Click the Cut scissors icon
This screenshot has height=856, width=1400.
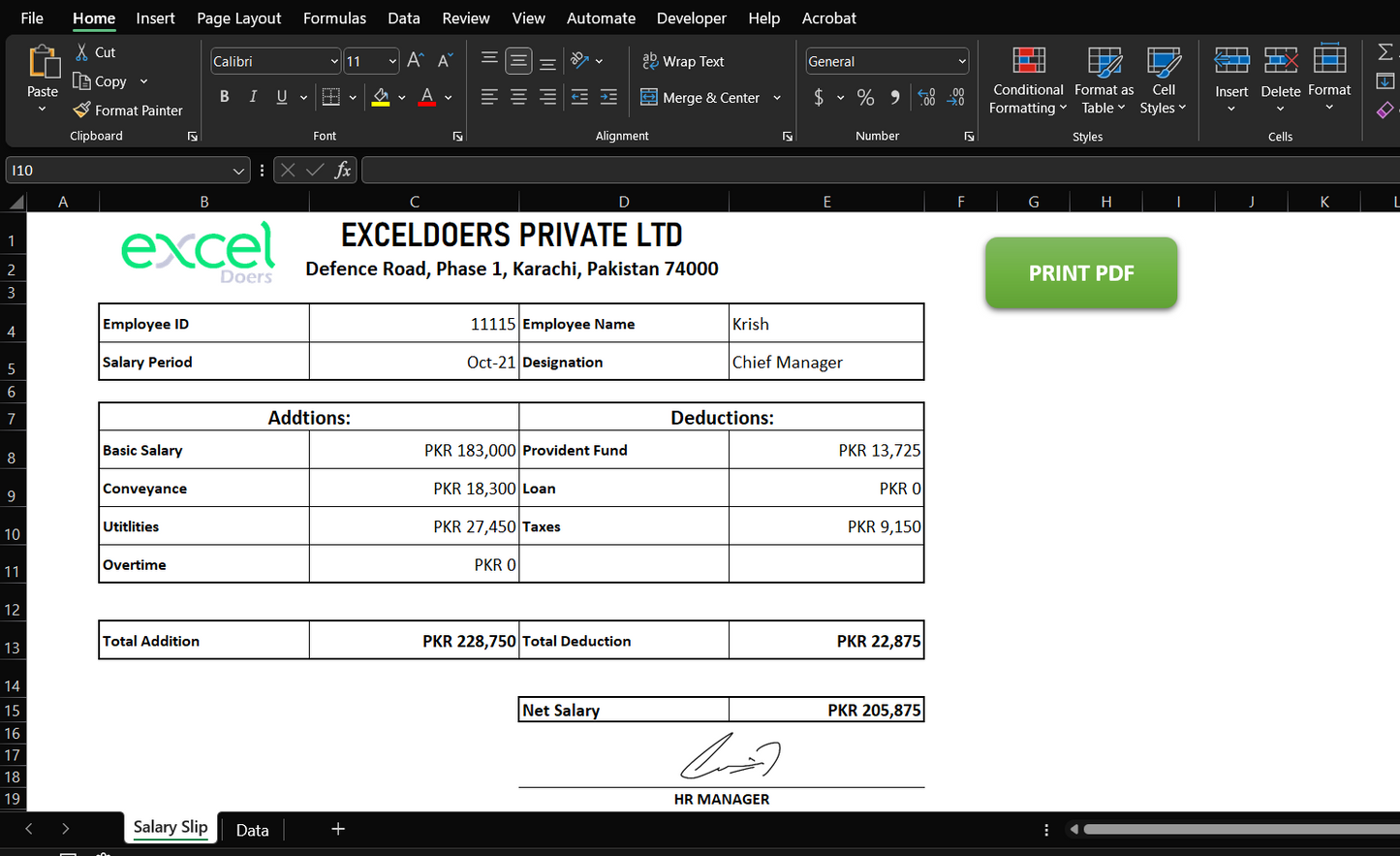[x=82, y=52]
